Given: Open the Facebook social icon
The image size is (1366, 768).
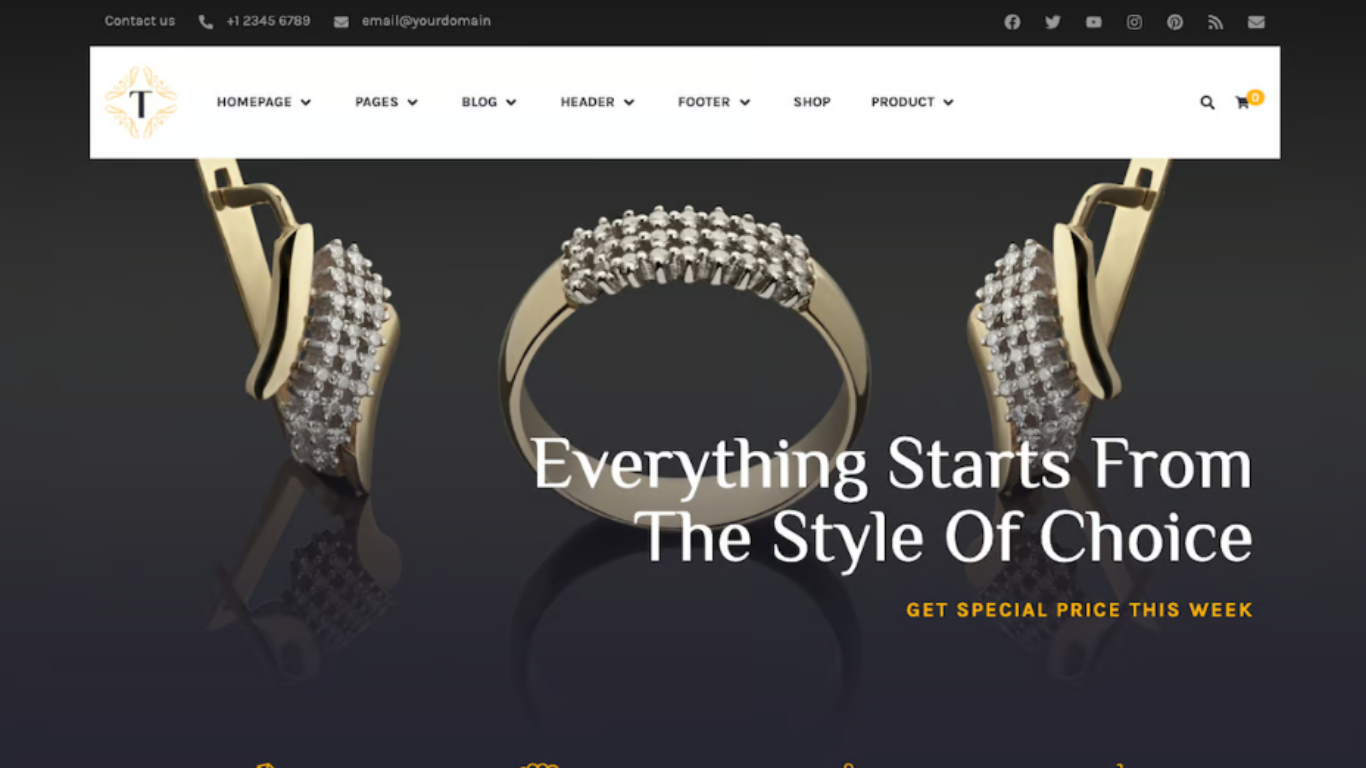Looking at the screenshot, I should [1012, 22].
